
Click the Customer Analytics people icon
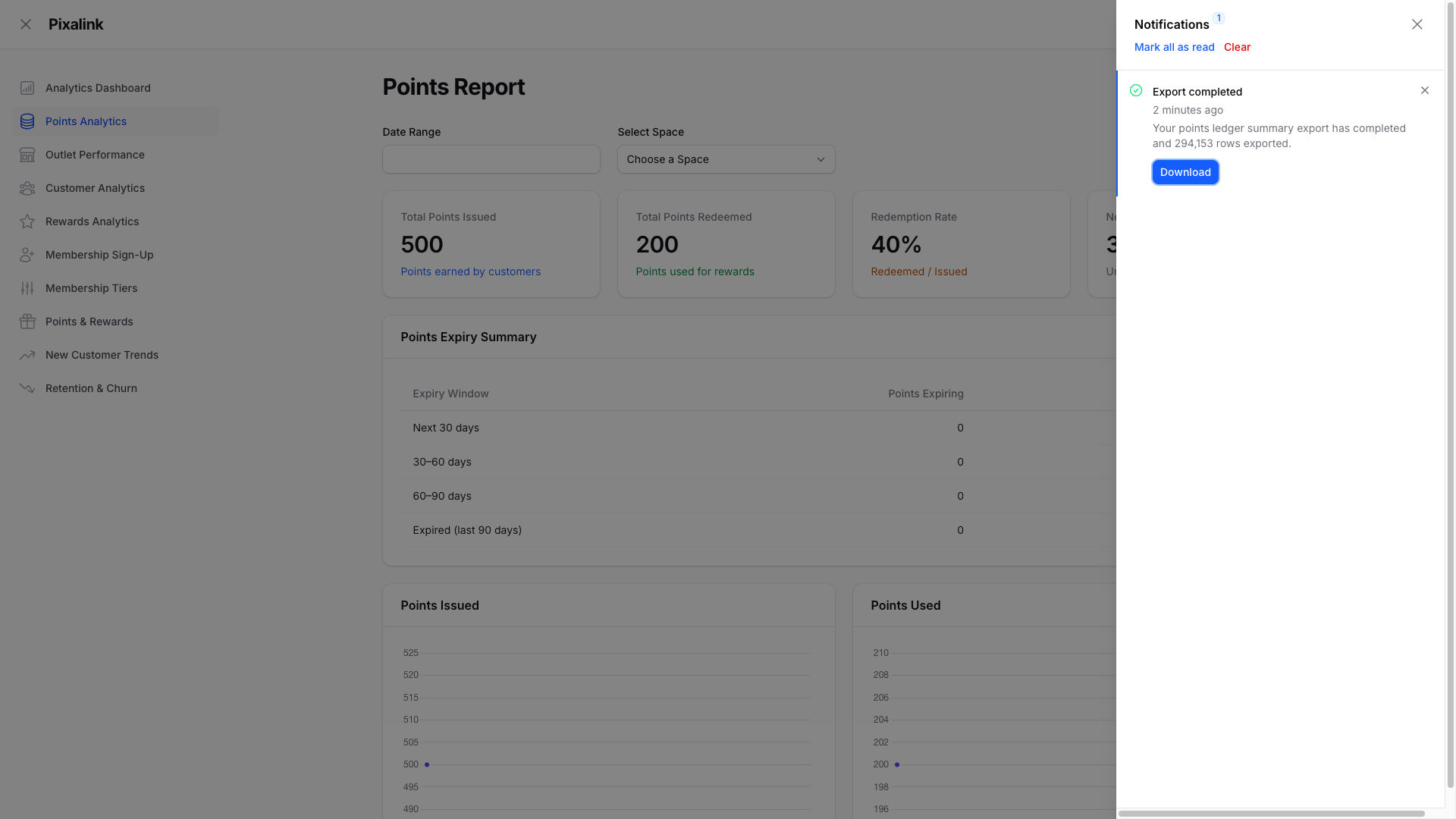27,188
